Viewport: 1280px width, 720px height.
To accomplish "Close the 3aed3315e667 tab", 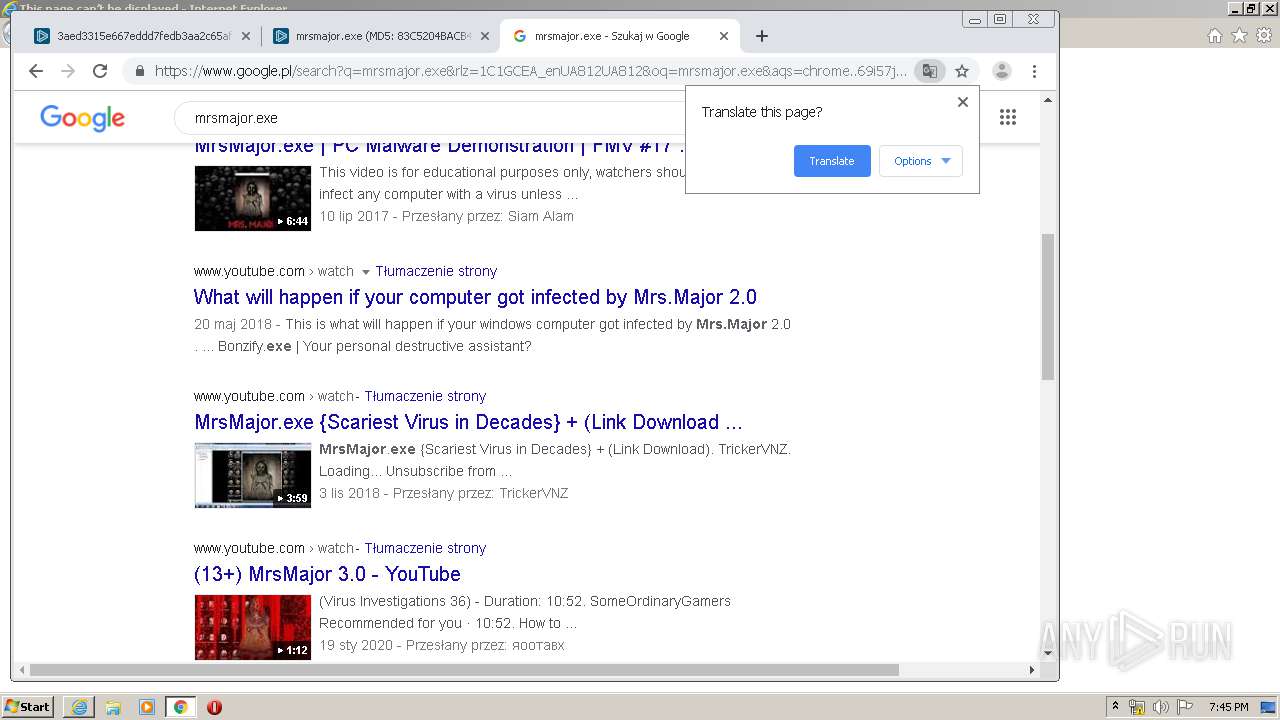I will [246, 36].
